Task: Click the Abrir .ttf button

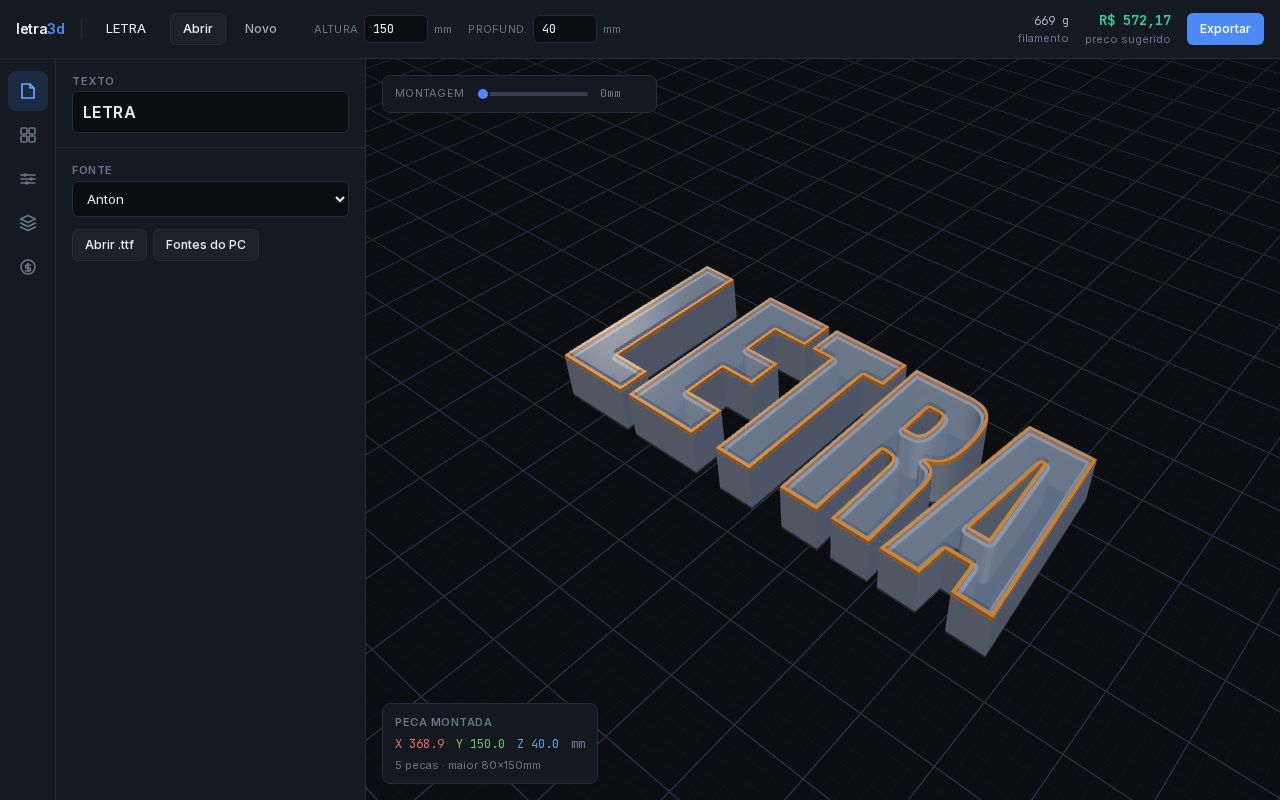Action: coord(109,245)
